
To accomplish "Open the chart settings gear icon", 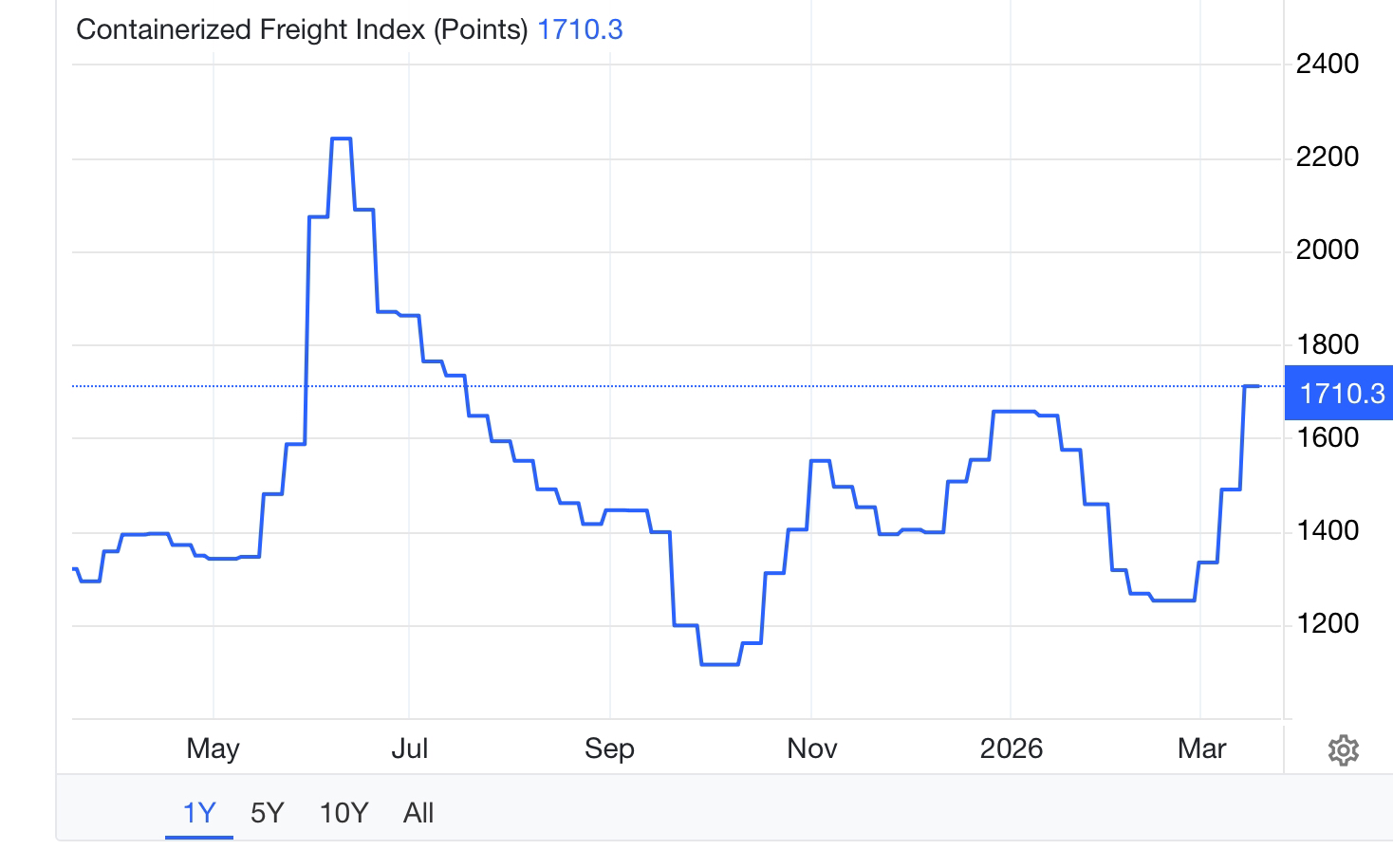I will [1343, 750].
